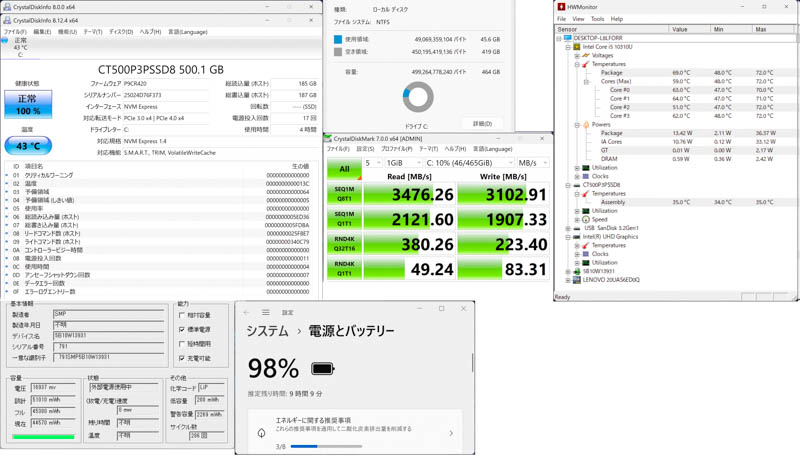Open the エネルギーに関する推奨事項 card
This screenshot has height=459, width=800.
[x=355, y=432]
